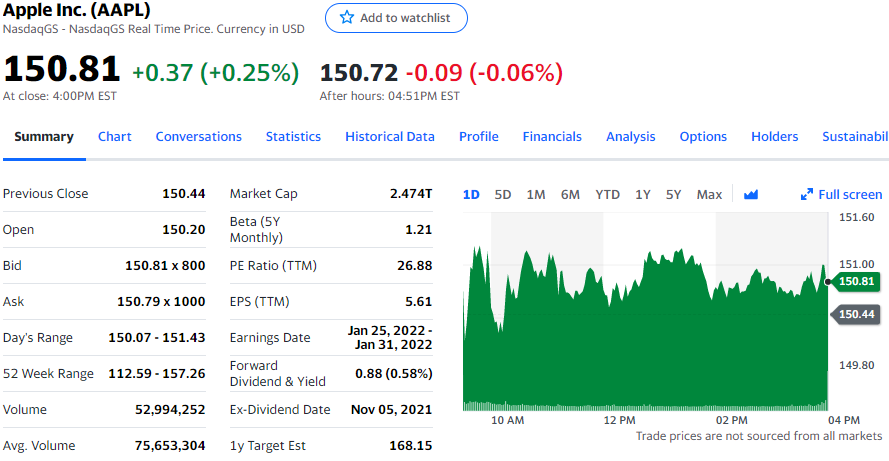
Task: Switch to the Profile tab
Action: (479, 137)
